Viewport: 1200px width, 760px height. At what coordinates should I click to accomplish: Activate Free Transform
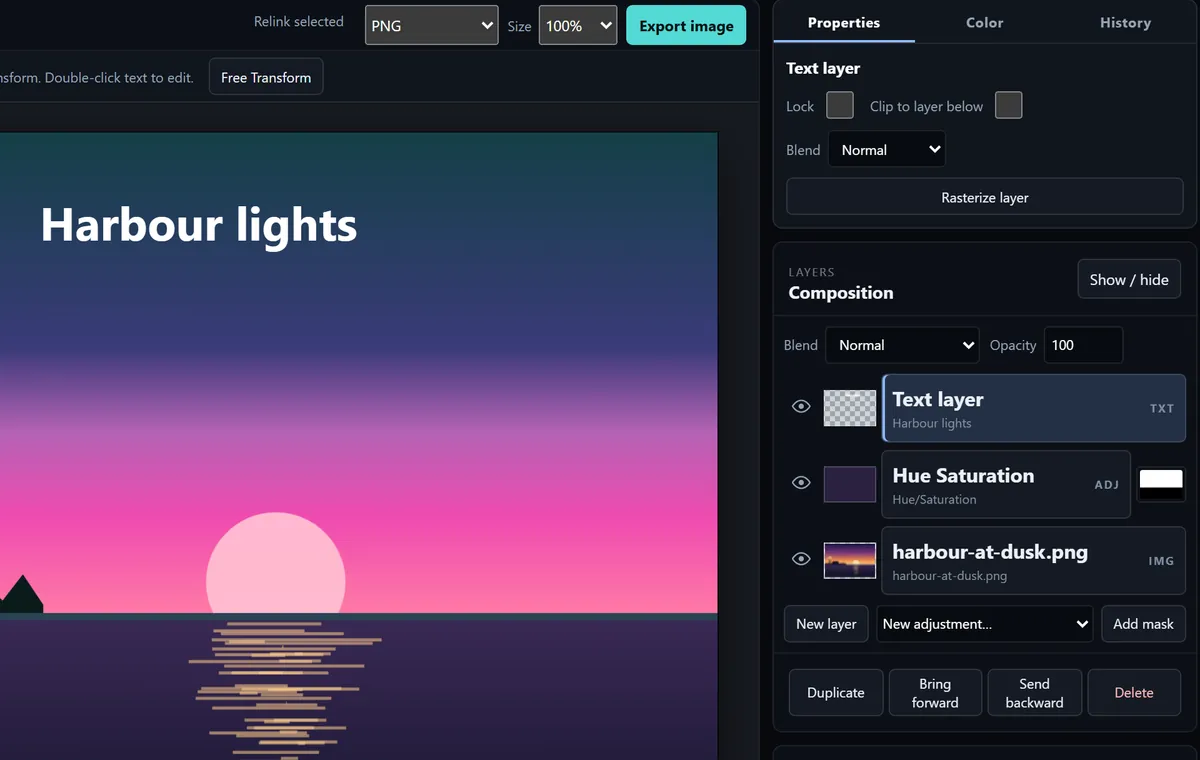266,77
